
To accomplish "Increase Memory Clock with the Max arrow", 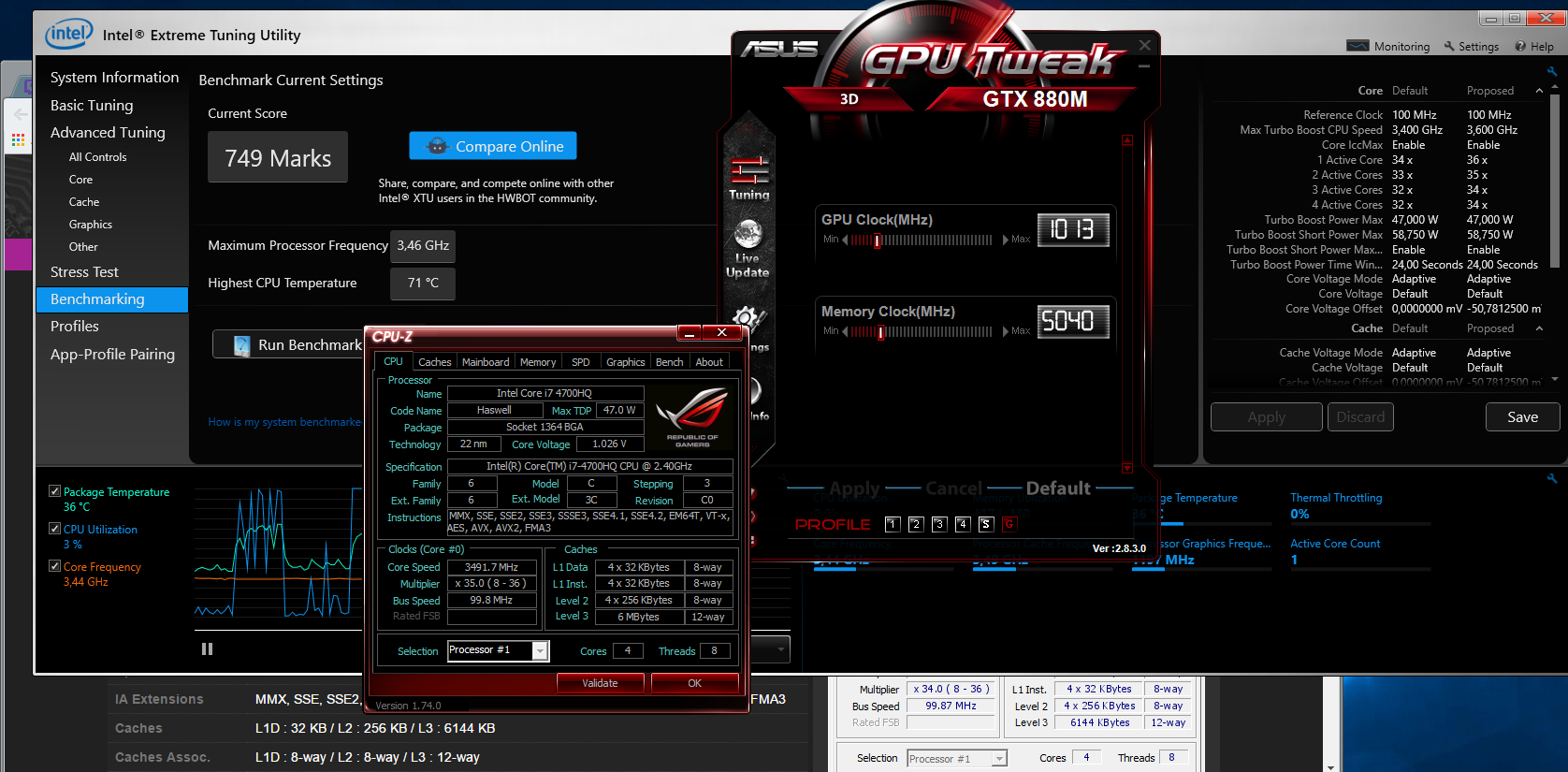I will (1006, 331).
